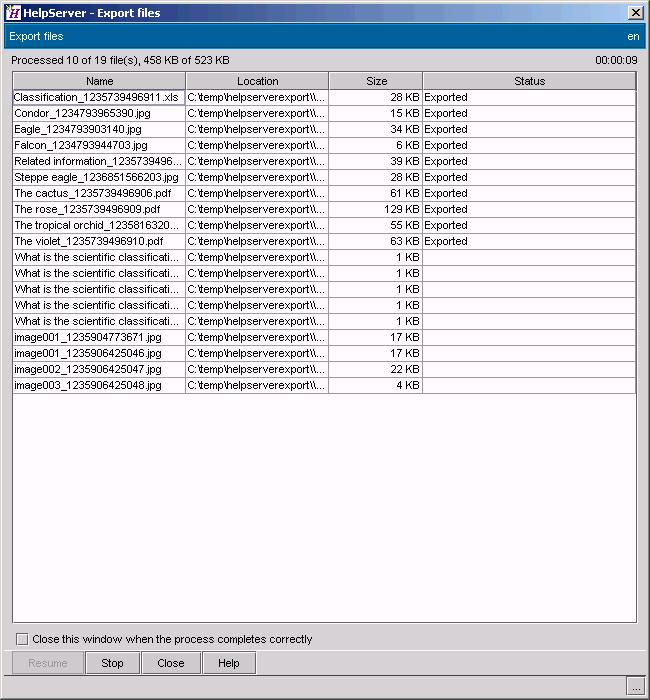Select The rose_1235739496909.pdf file name
Image resolution: width=650 pixels, height=700 pixels.
click(87, 210)
